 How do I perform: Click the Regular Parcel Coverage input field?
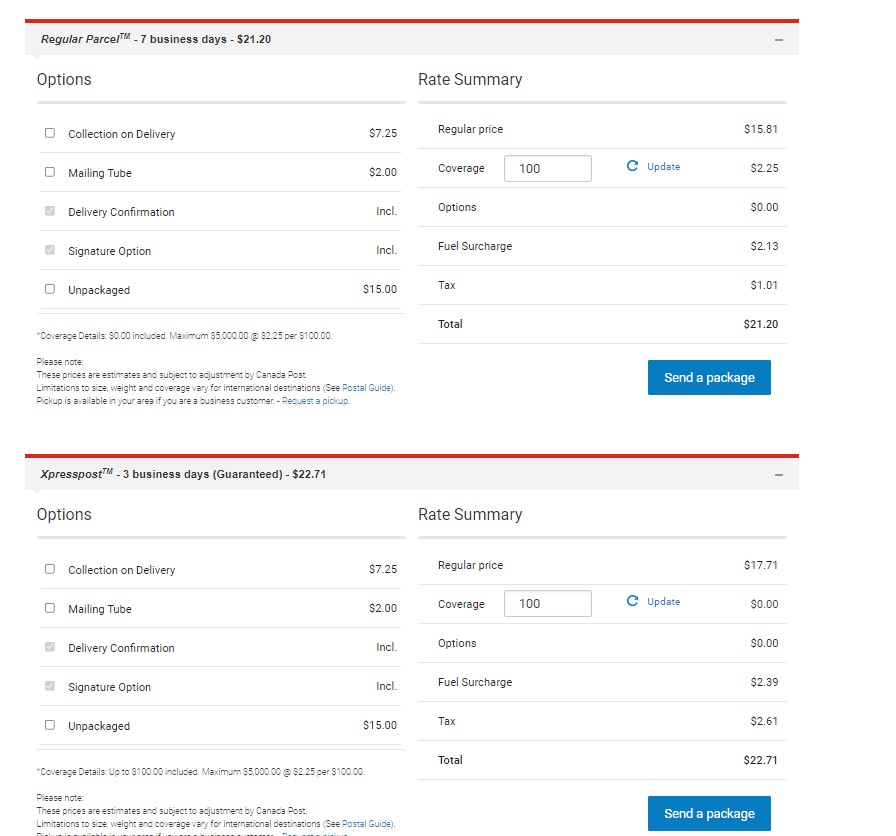(x=547, y=168)
